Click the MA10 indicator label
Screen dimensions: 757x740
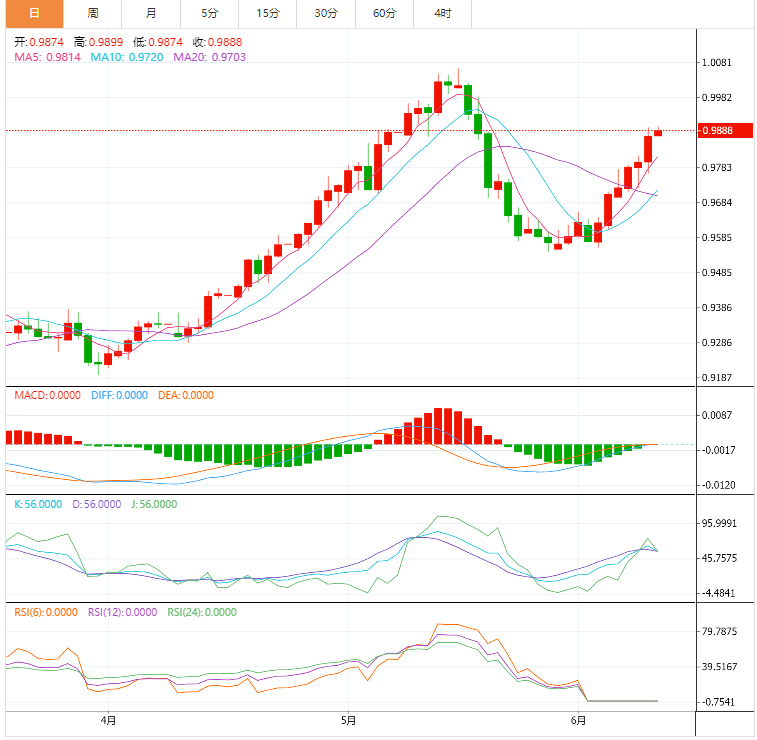click(x=128, y=58)
